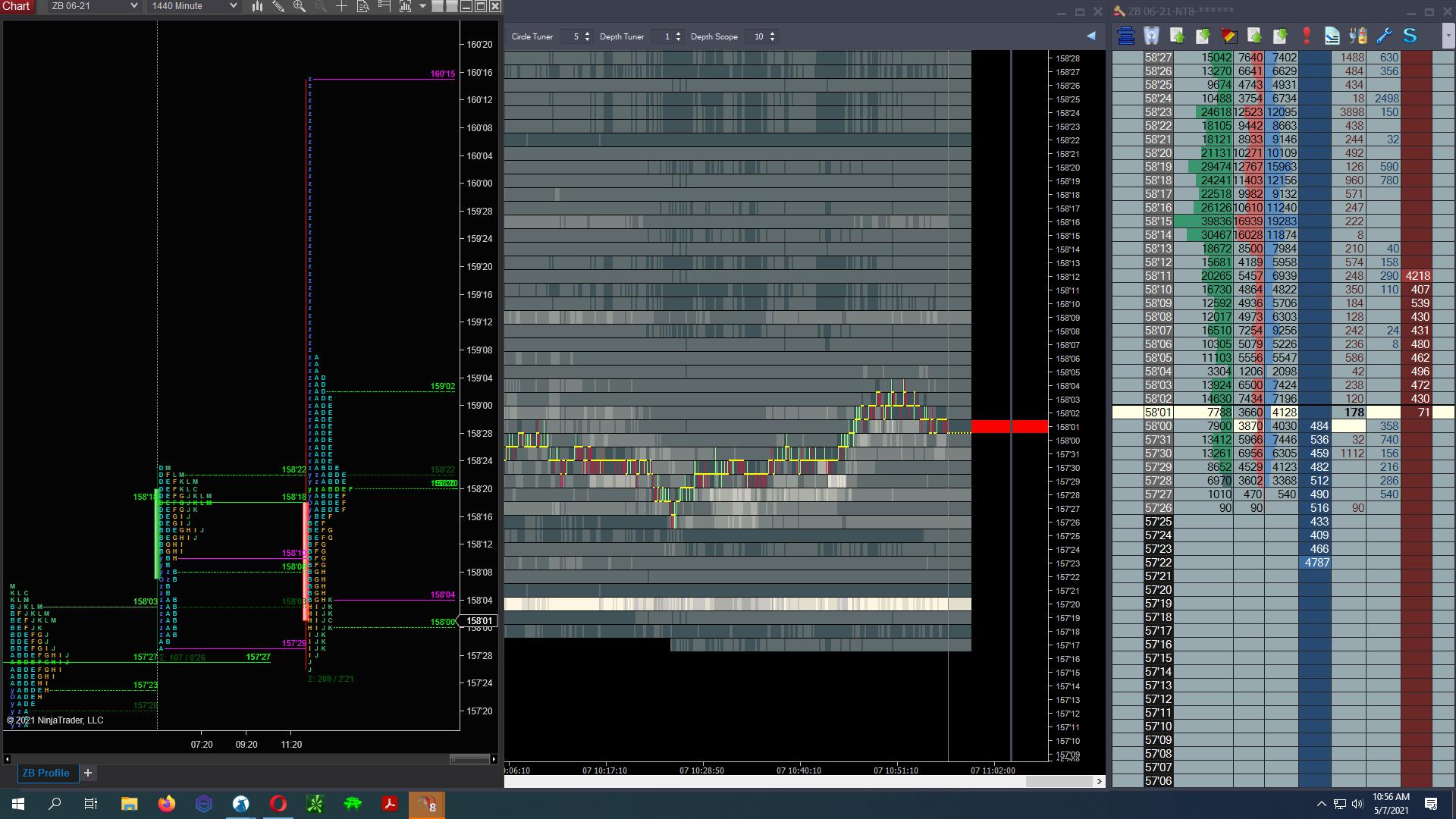Open the data box icon
Viewport: 1456px width, 819px height.
[363, 6]
